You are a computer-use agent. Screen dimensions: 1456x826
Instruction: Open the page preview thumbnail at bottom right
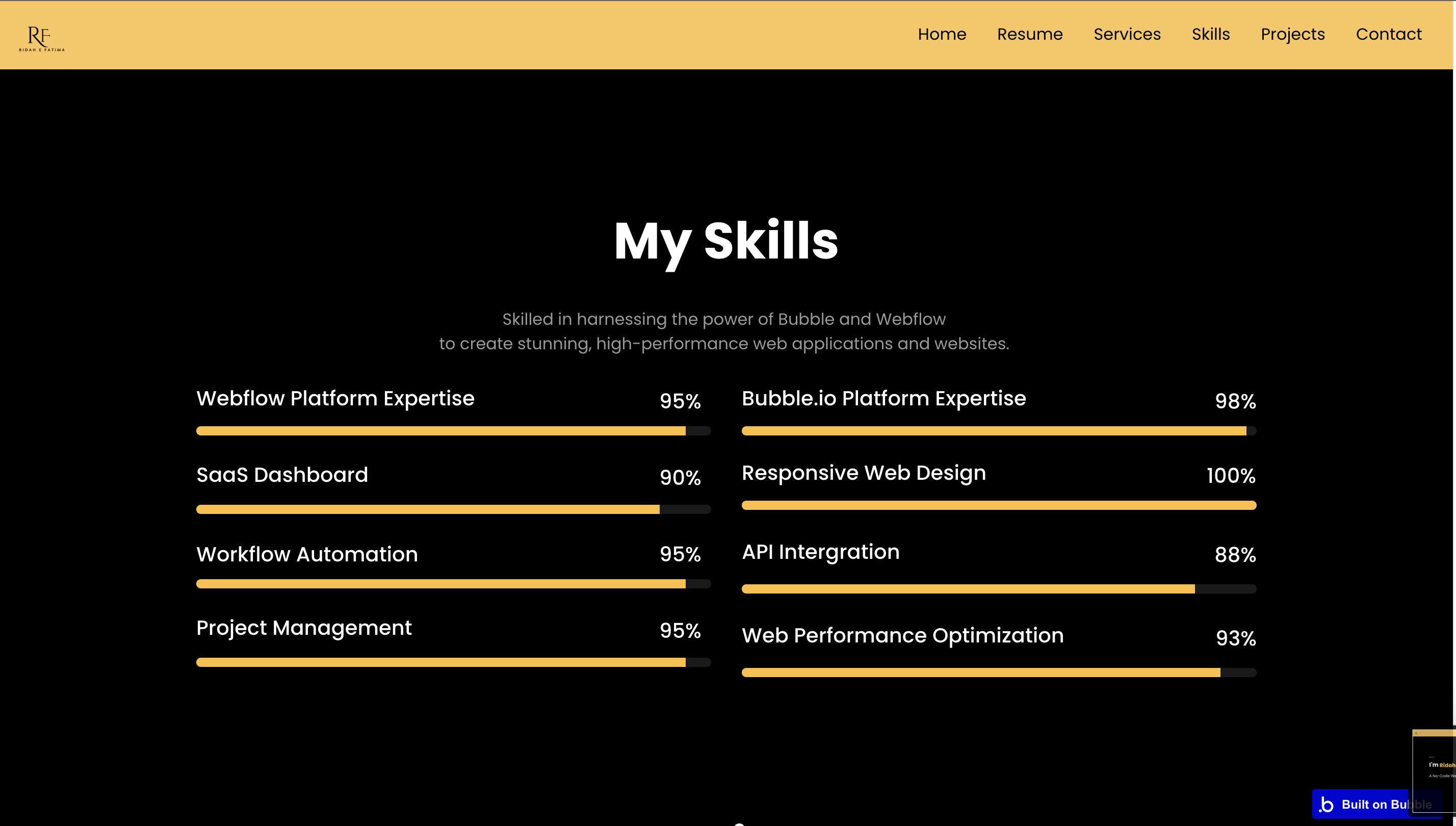click(x=1433, y=770)
